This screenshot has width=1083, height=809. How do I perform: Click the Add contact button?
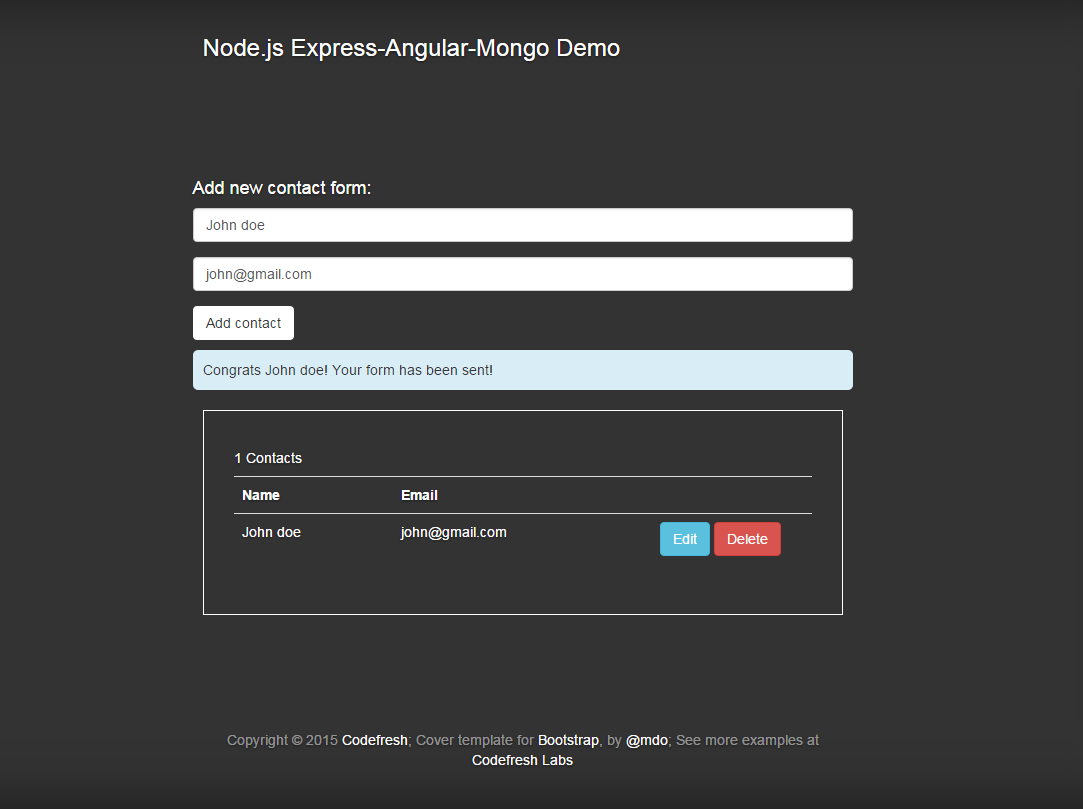(x=243, y=323)
